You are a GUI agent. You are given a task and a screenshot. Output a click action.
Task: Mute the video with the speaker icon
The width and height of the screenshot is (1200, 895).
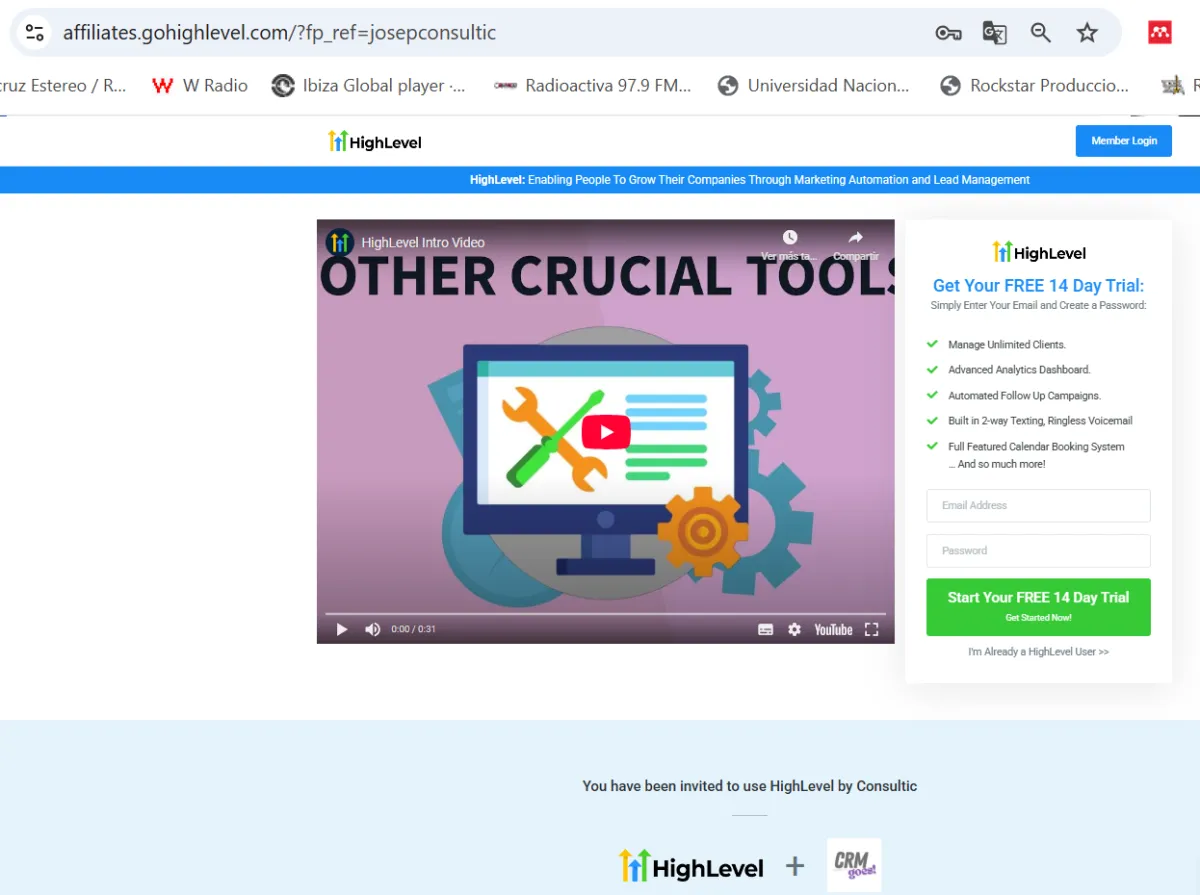click(x=372, y=629)
